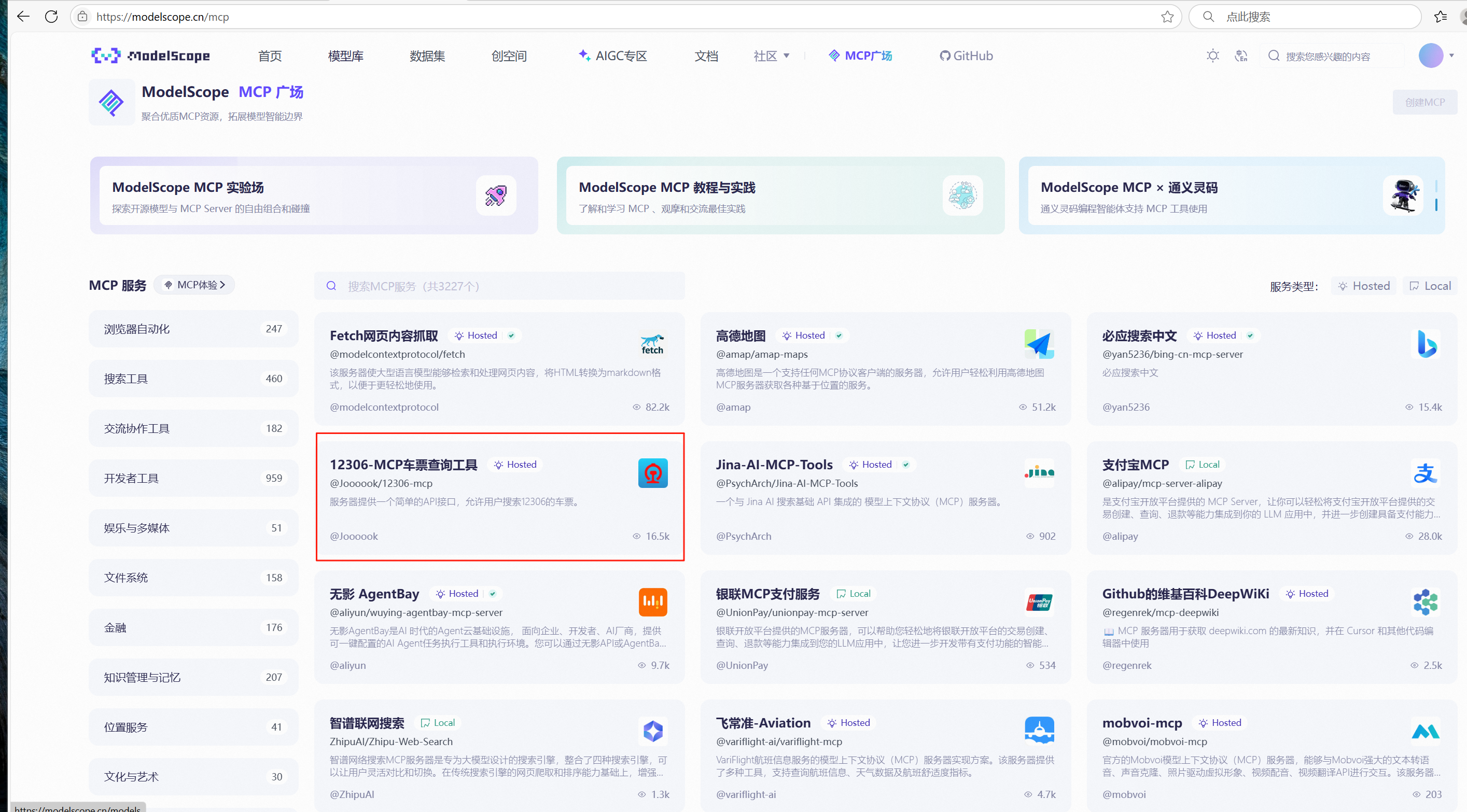Click the 智谱联网搜索 logo icon
This screenshot has width=1467, height=812.
tap(653, 731)
